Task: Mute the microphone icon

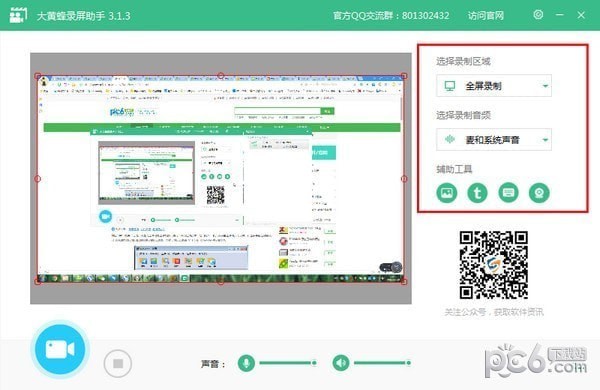Action: click(246, 362)
